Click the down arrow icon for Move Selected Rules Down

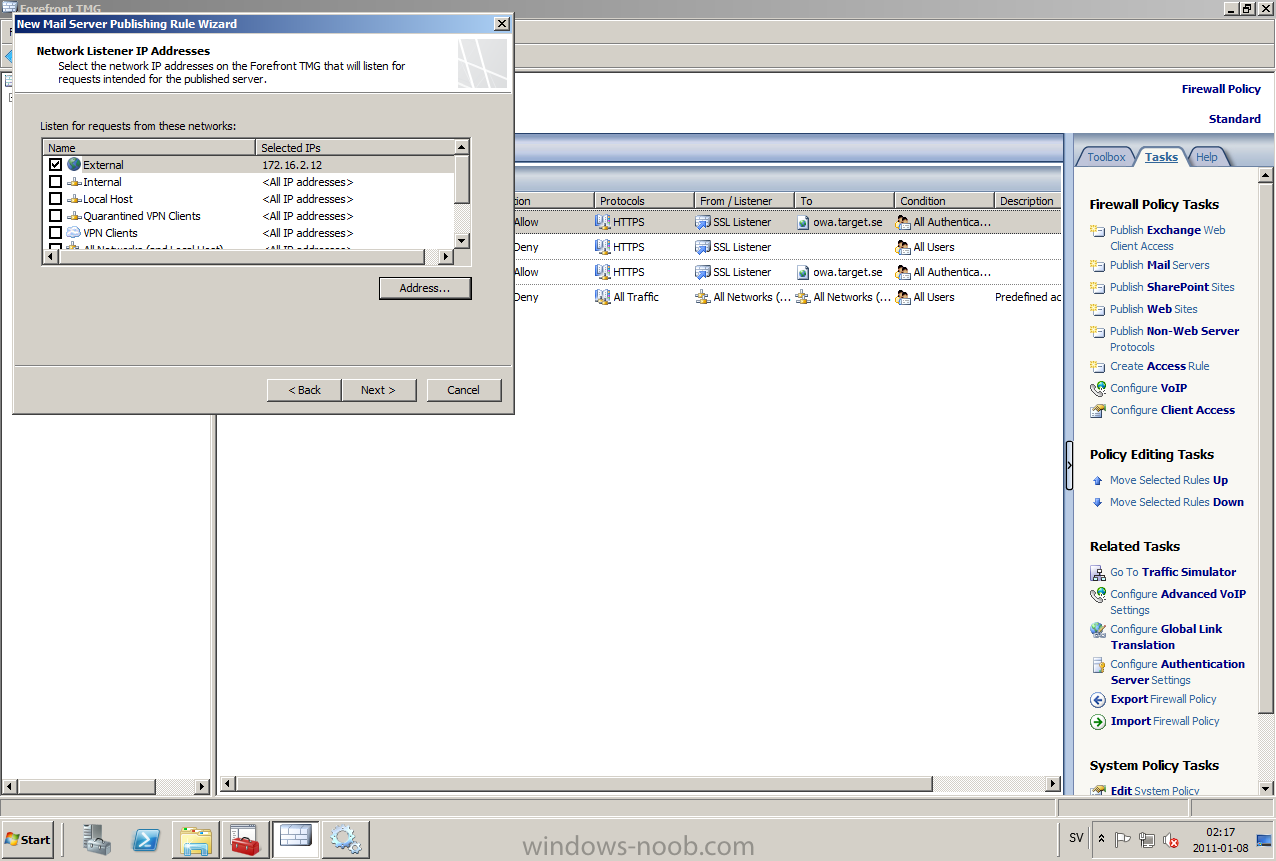1098,503
